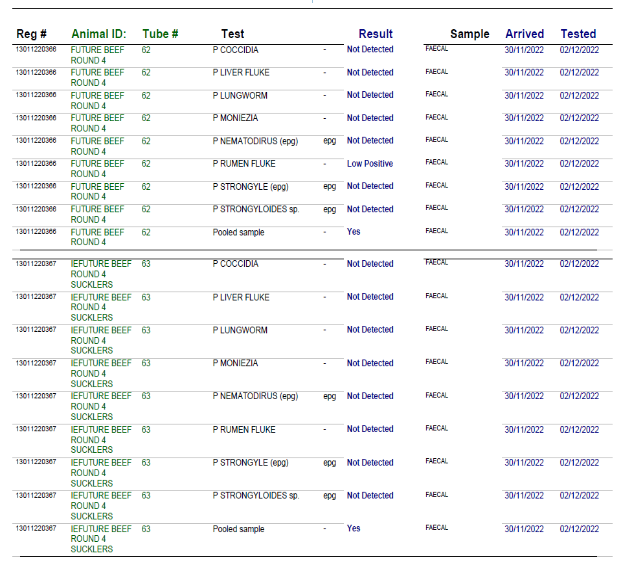This screenshot has width=634, height=577.
Task: Select "P LIVER FLUKE" test for tube 62
Action: pyautogui.click(x=241, y=73)
